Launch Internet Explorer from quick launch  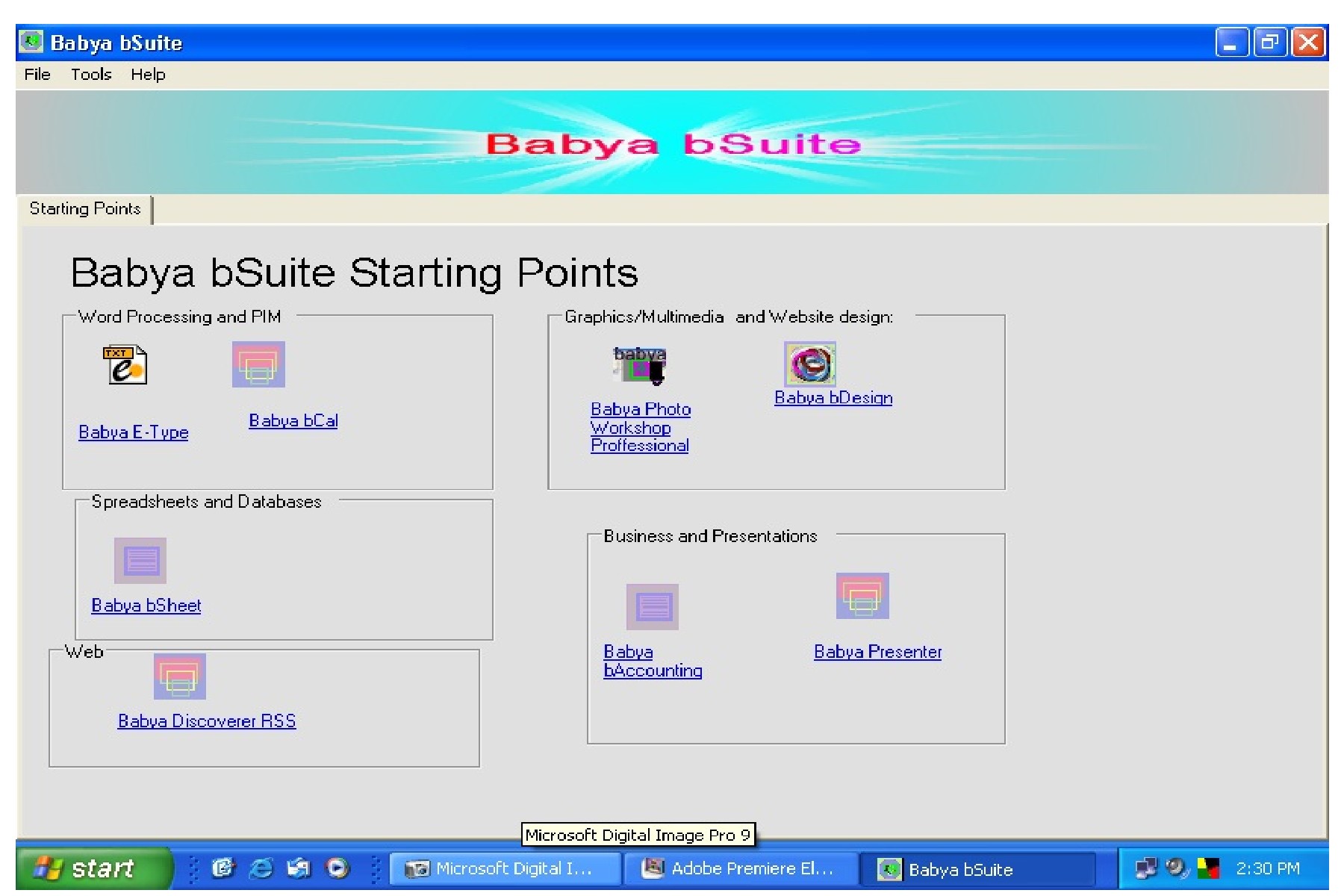tap(261, 868)
